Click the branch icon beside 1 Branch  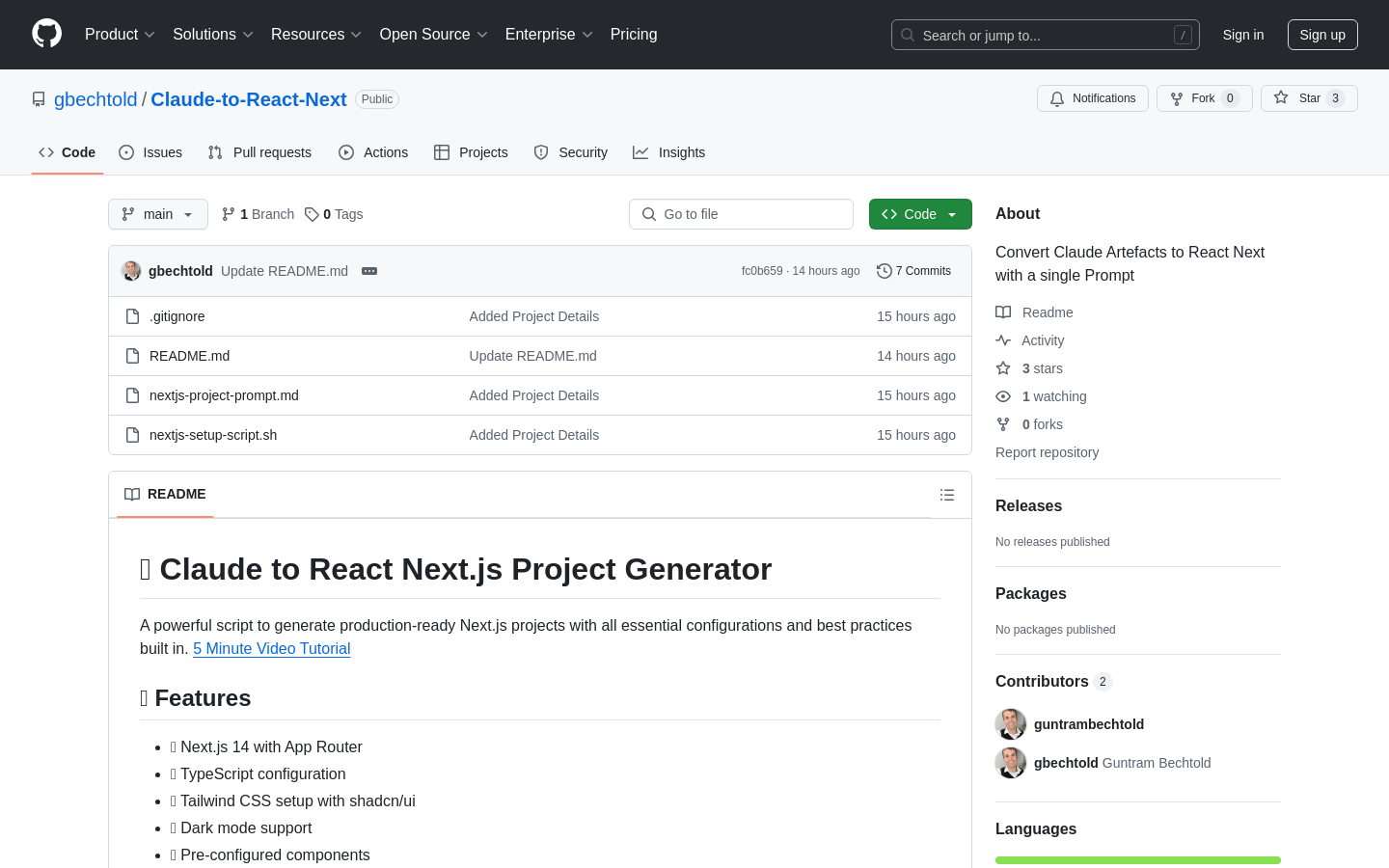coord(229,214)
